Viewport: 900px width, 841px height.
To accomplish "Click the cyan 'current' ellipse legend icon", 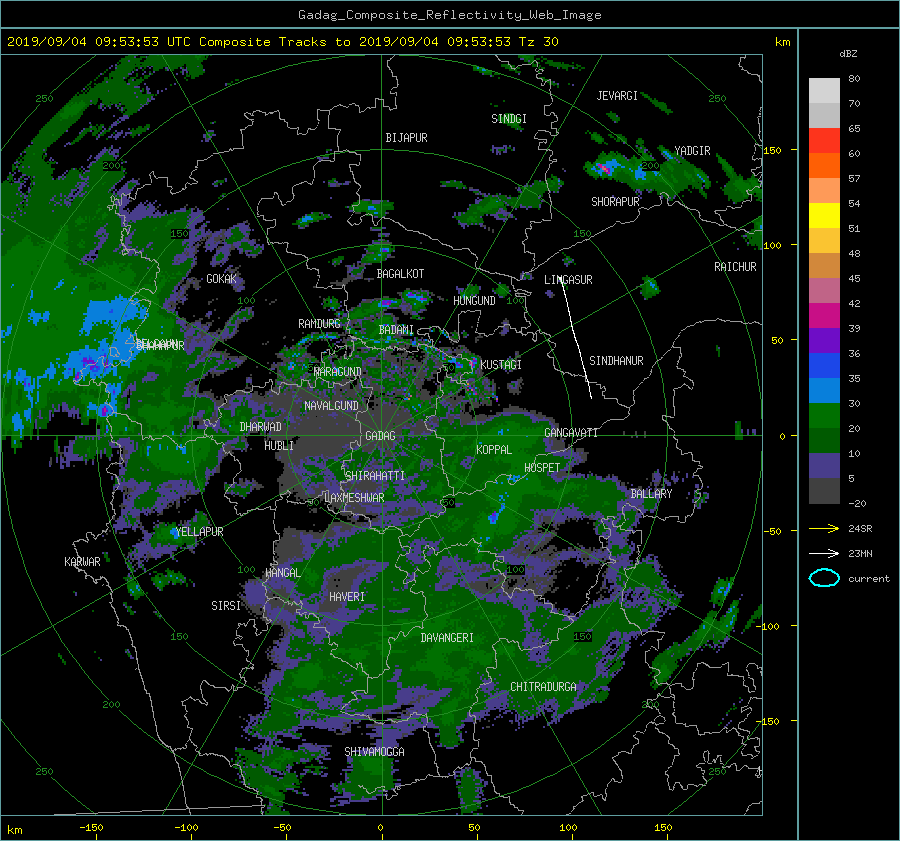I will point(824,578).
